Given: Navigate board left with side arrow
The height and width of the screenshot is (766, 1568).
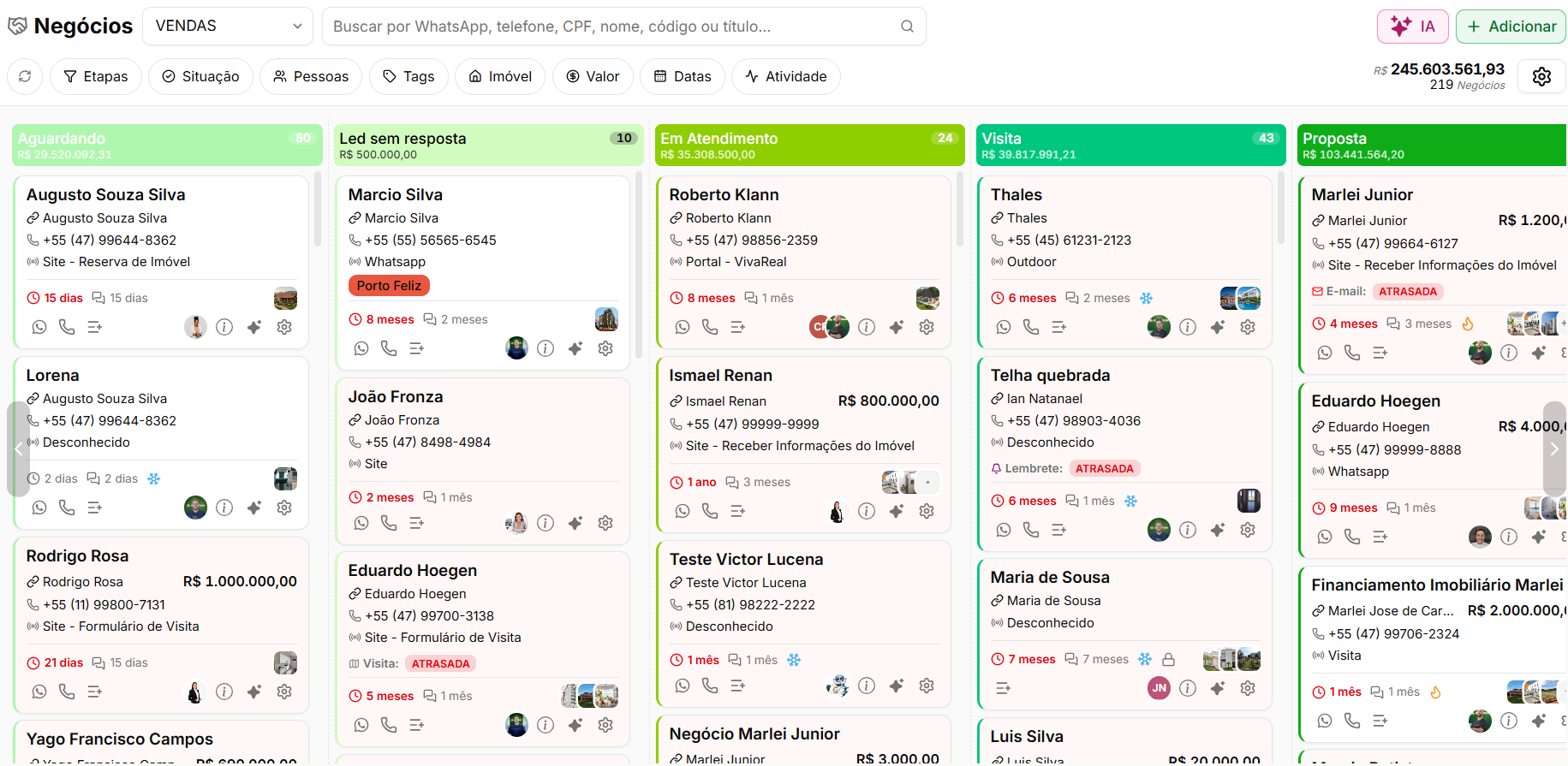Looking at the screenshot, I should pos(18,449).
